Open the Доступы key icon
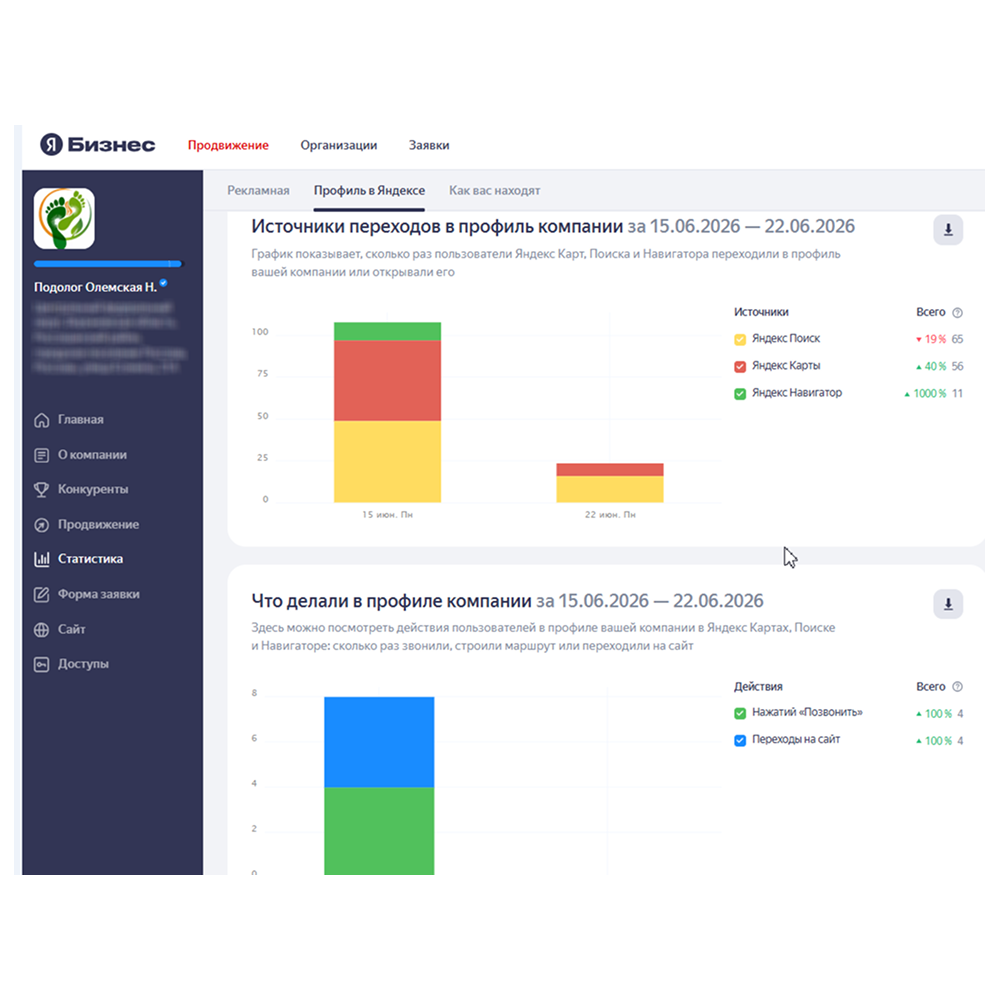This screenshot has height=1000, width=1000. coord(41,664)
